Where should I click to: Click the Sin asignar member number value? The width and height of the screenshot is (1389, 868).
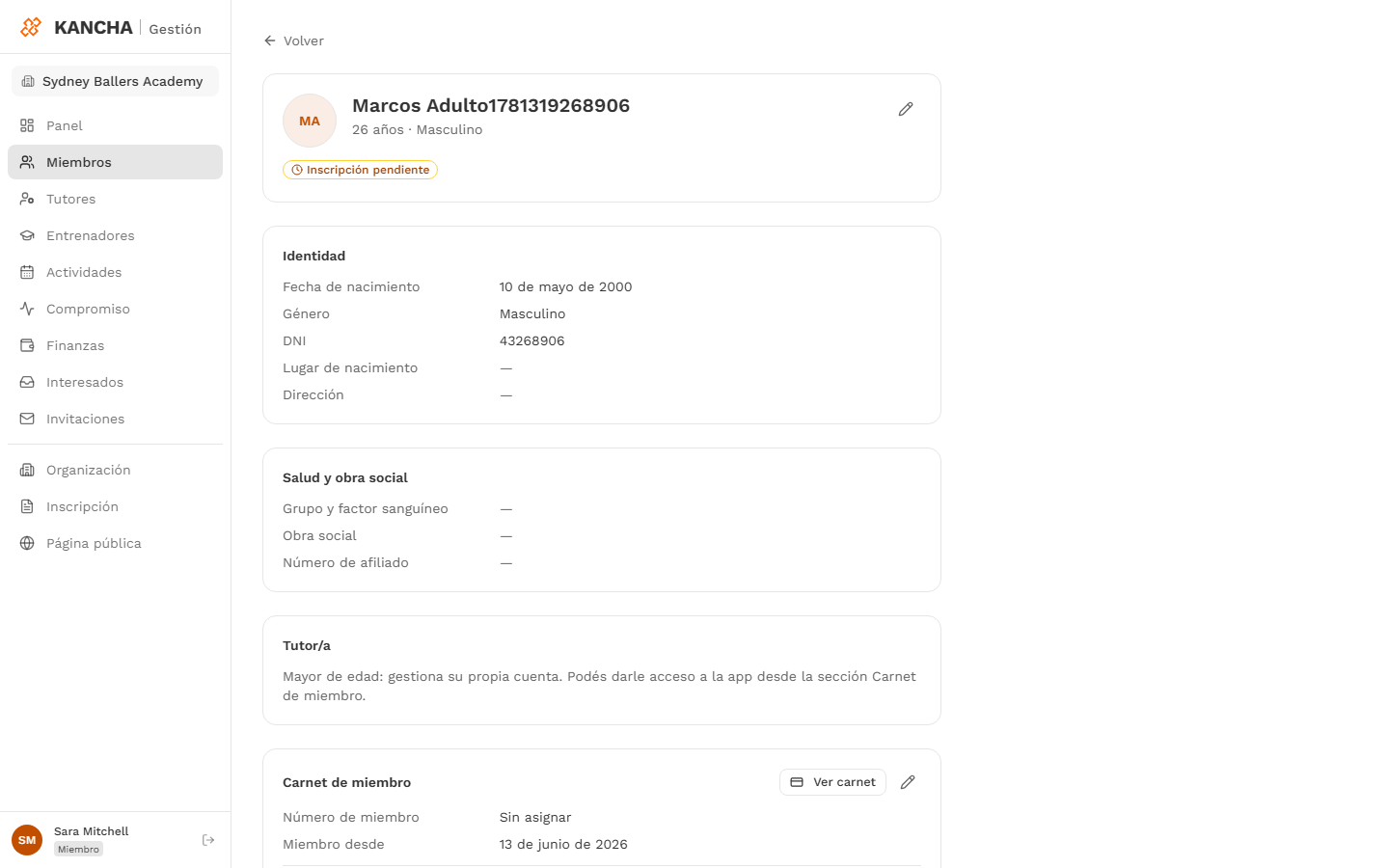[x=535, y=817]
